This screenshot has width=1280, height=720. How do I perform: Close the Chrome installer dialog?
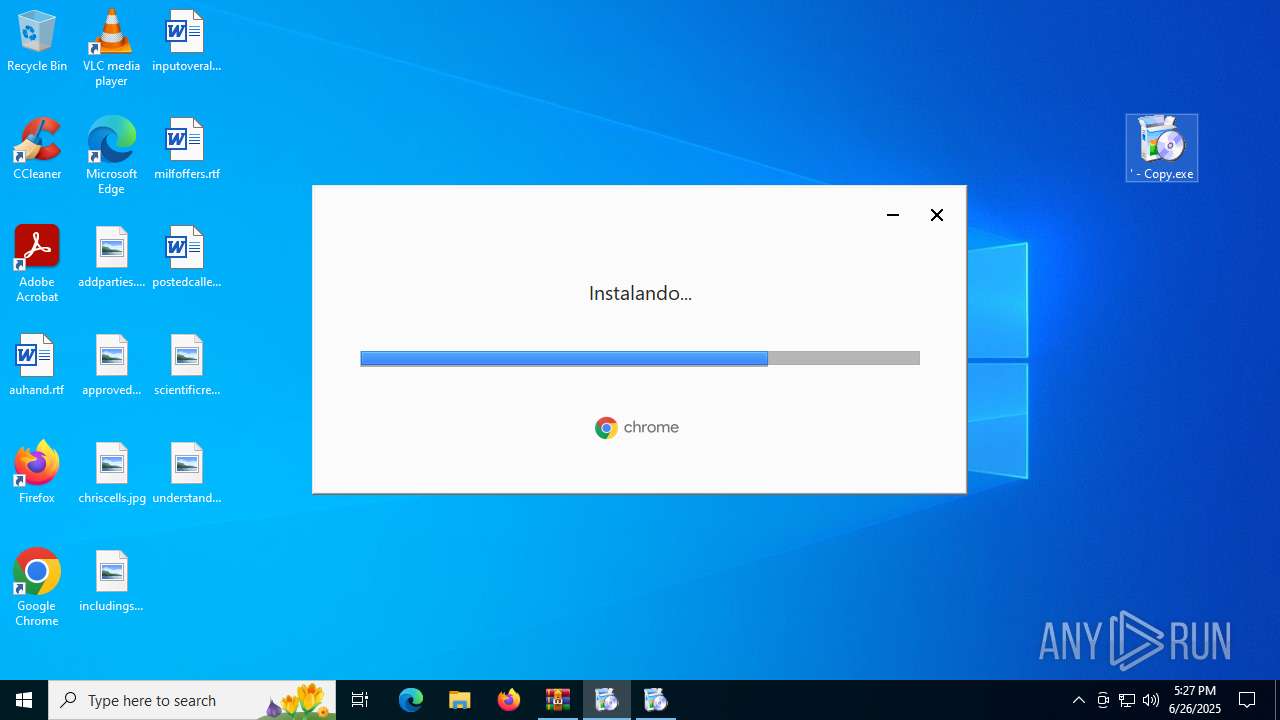pos(937,215)
